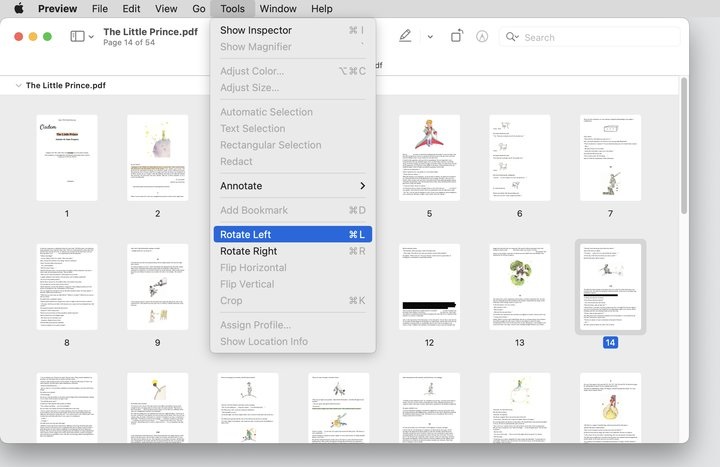
Task: Open the sidebar view options chevron
Action: click(x=91, y=37)
